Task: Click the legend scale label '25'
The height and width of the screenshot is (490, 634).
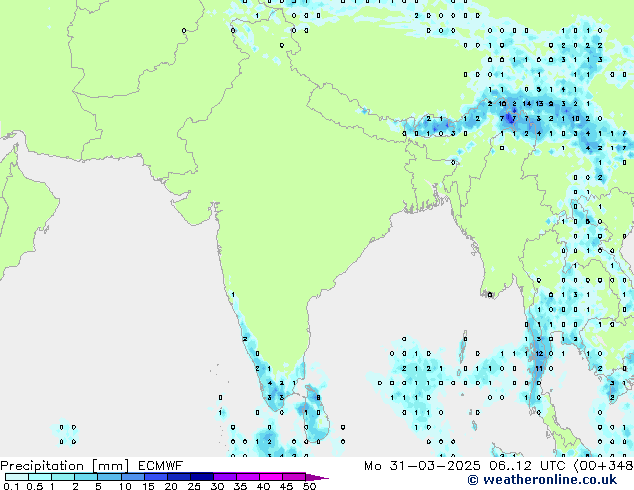Action: [x=194, y=486]
